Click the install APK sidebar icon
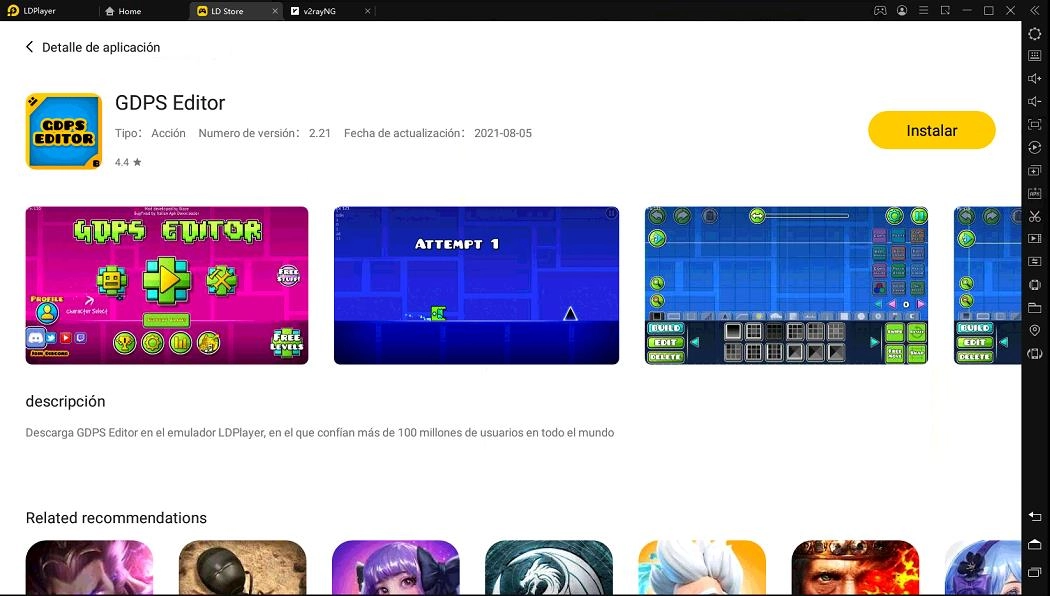This screenshot has height=596, width=1050. (1035, 194)
